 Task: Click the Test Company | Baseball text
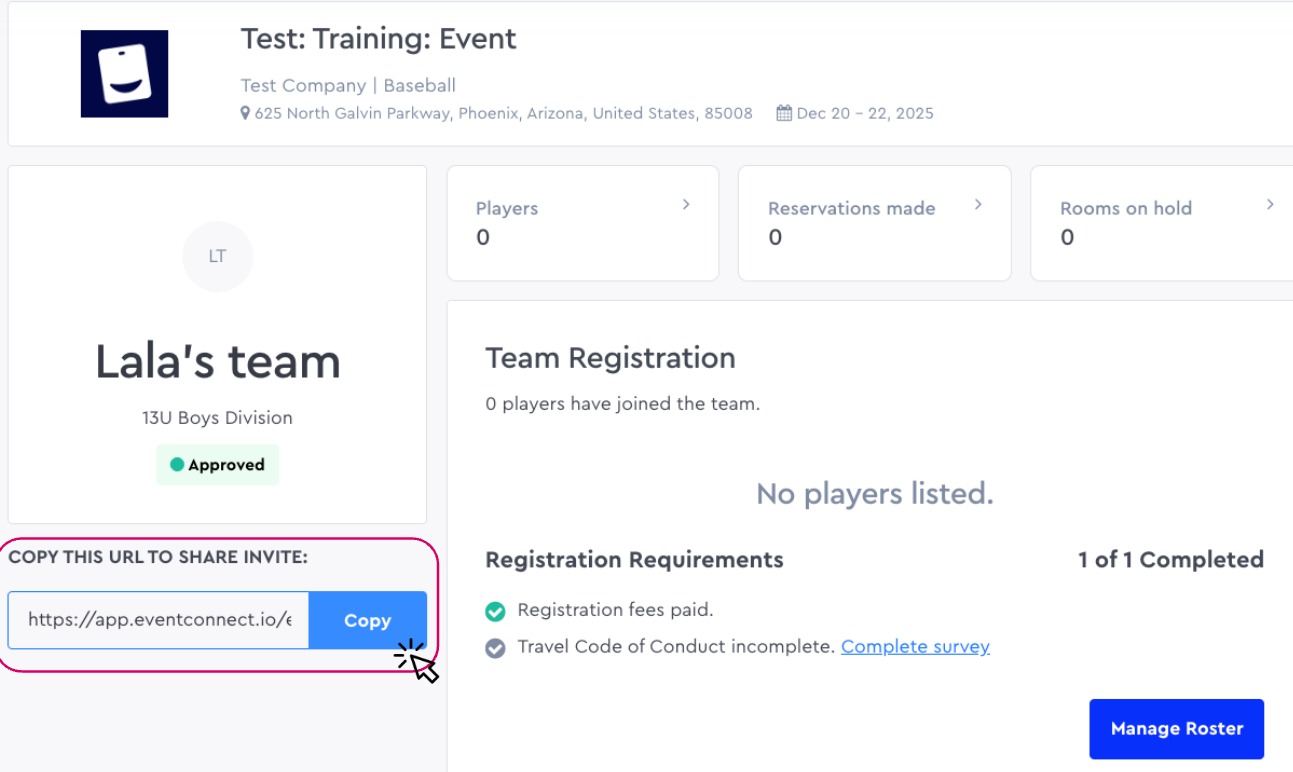(x=348, y=86)
